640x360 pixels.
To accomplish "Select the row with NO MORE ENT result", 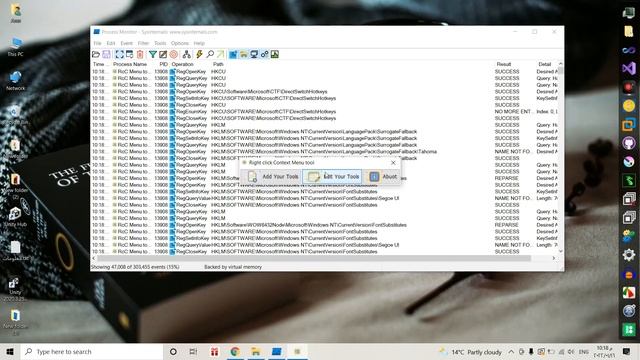I will [324, 111].
